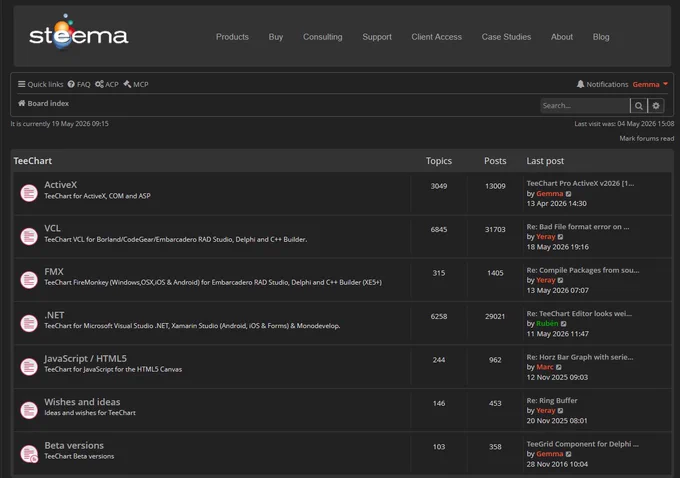Open advanced search gear icon
Viewport: 680px width, 478px height.
click(656, 105)
